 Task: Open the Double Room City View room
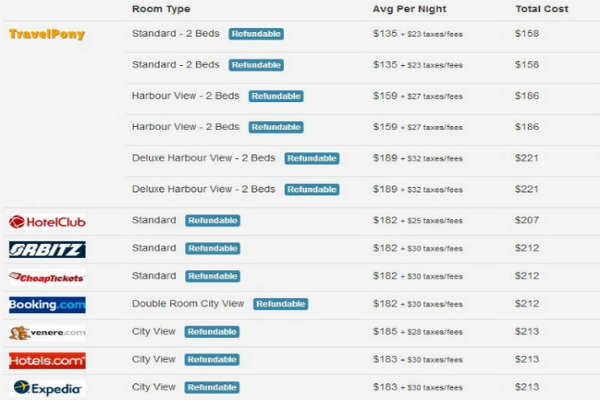(188, 304)
